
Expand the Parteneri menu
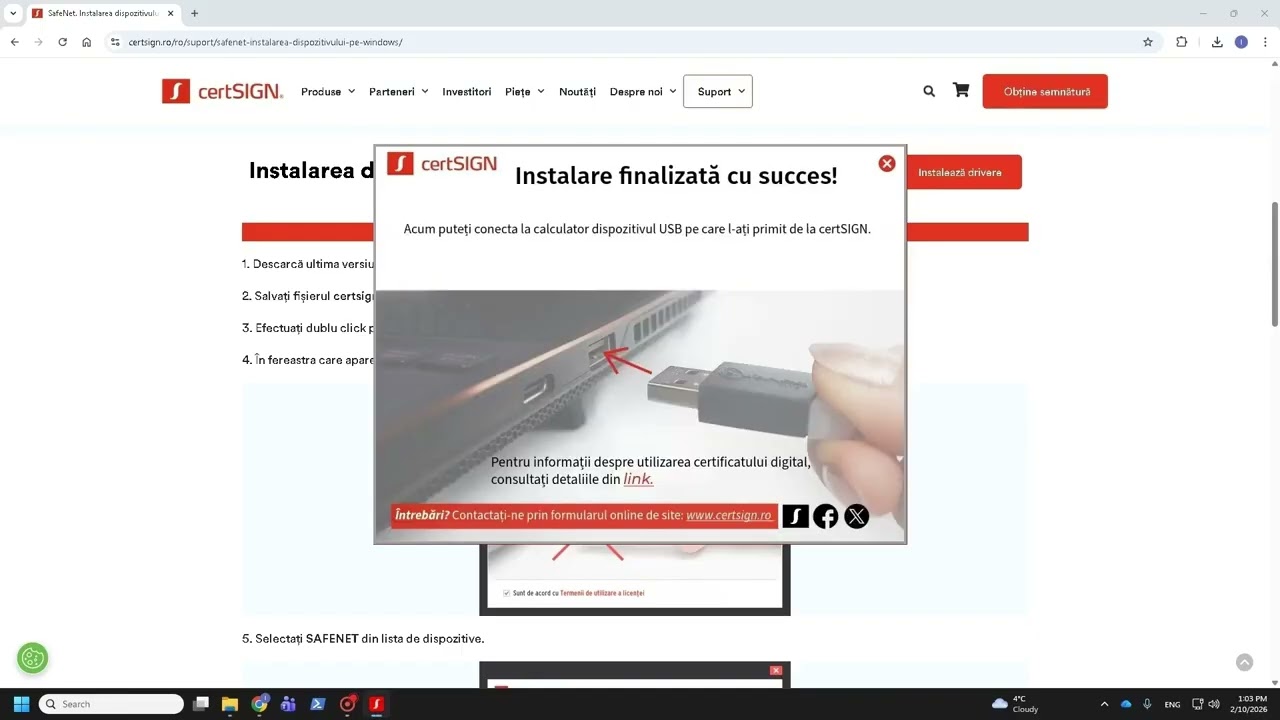(x=398, y=91)
